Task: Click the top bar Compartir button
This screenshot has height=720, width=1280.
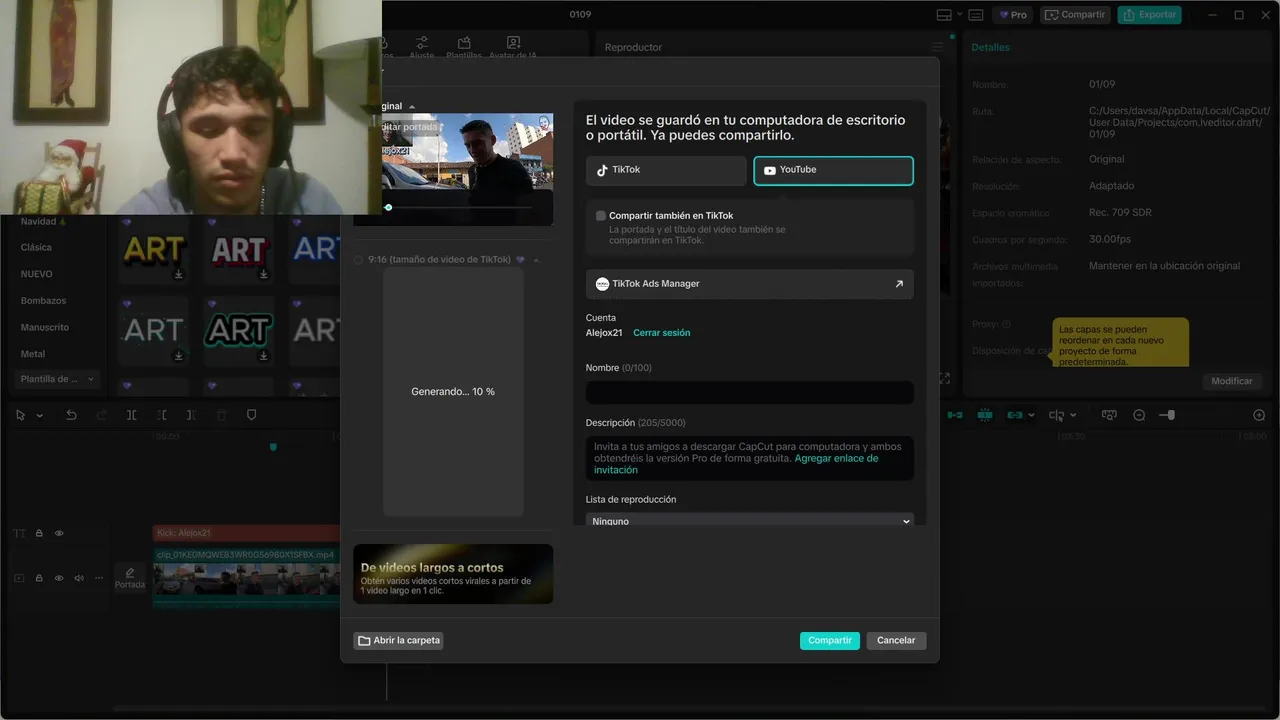Action: tap(1075, 15)
